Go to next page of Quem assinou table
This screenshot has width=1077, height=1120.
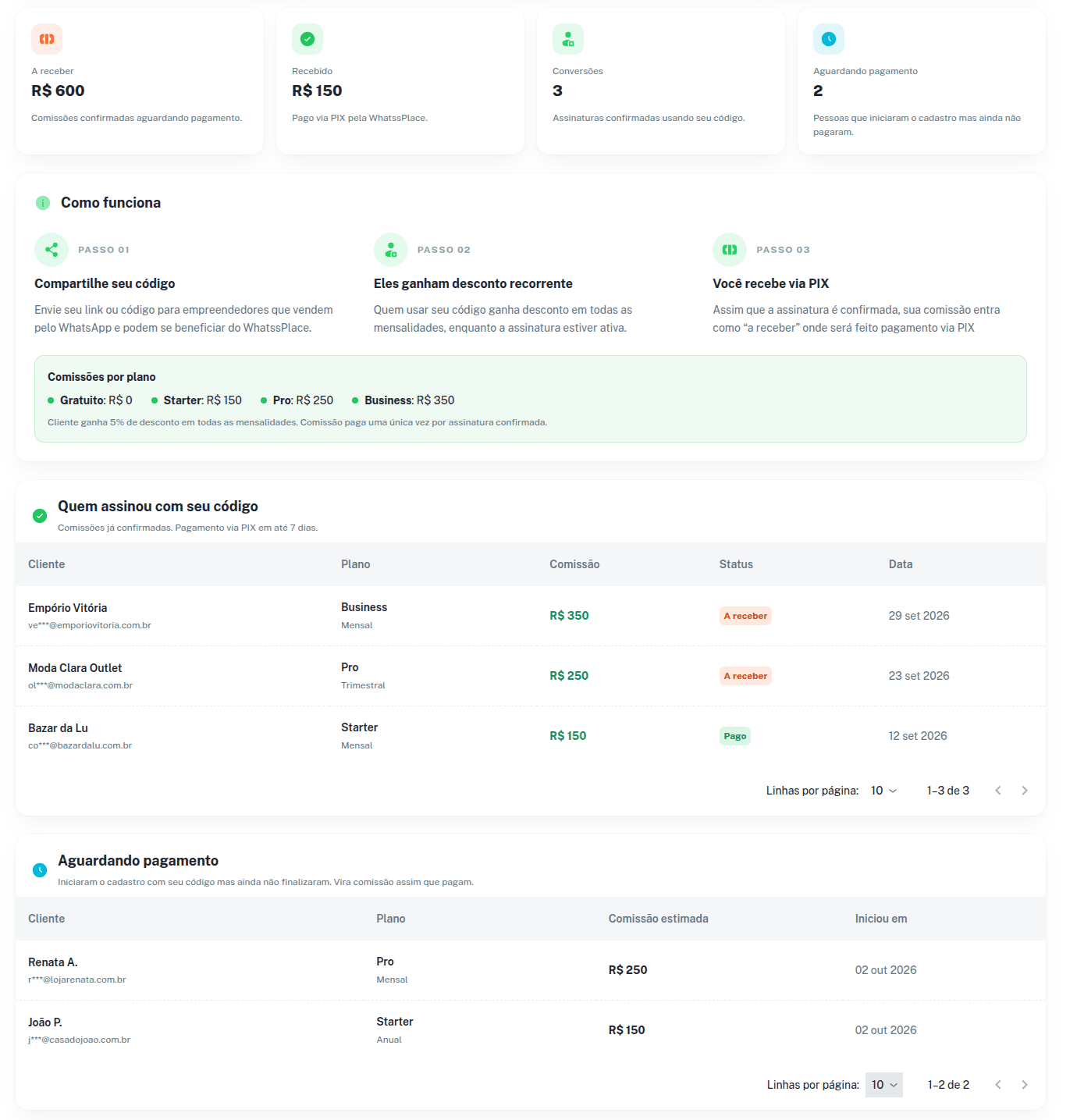(x=1025, y=791)
